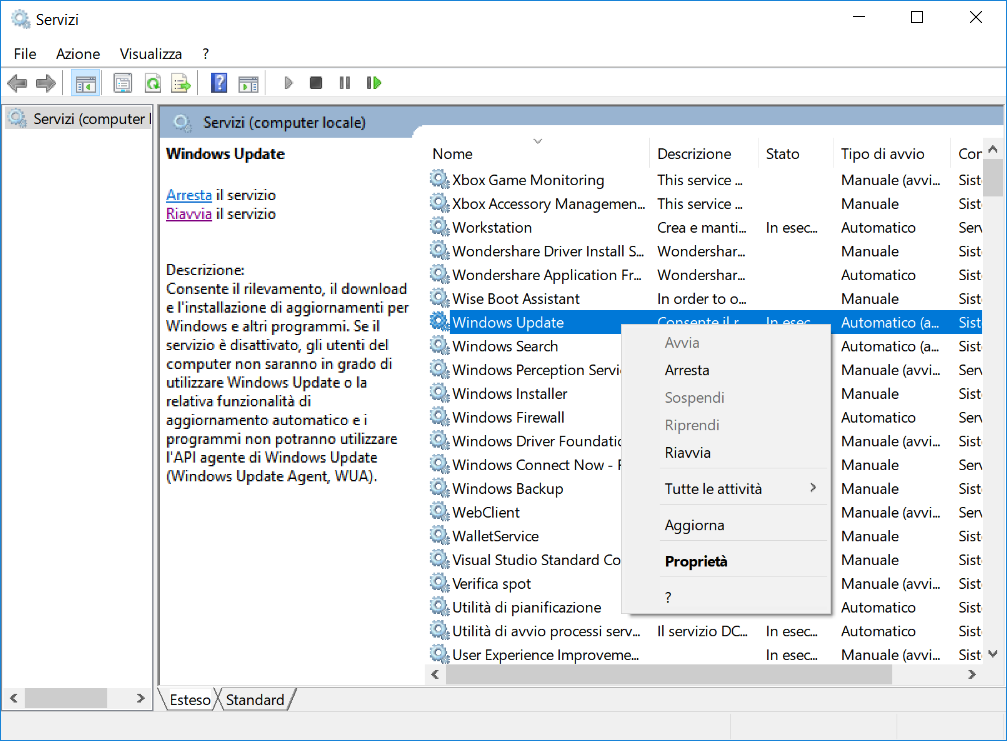
Task: Click the gear icon of Xbox Game Monitoring
Action: click(439, 179)
